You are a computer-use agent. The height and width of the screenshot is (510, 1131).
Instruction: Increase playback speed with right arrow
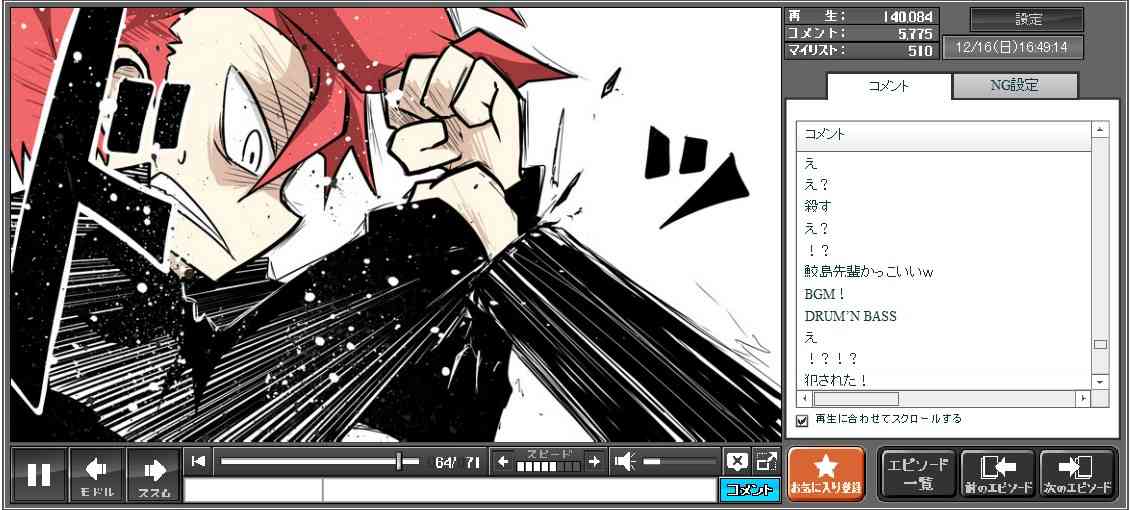594,461
